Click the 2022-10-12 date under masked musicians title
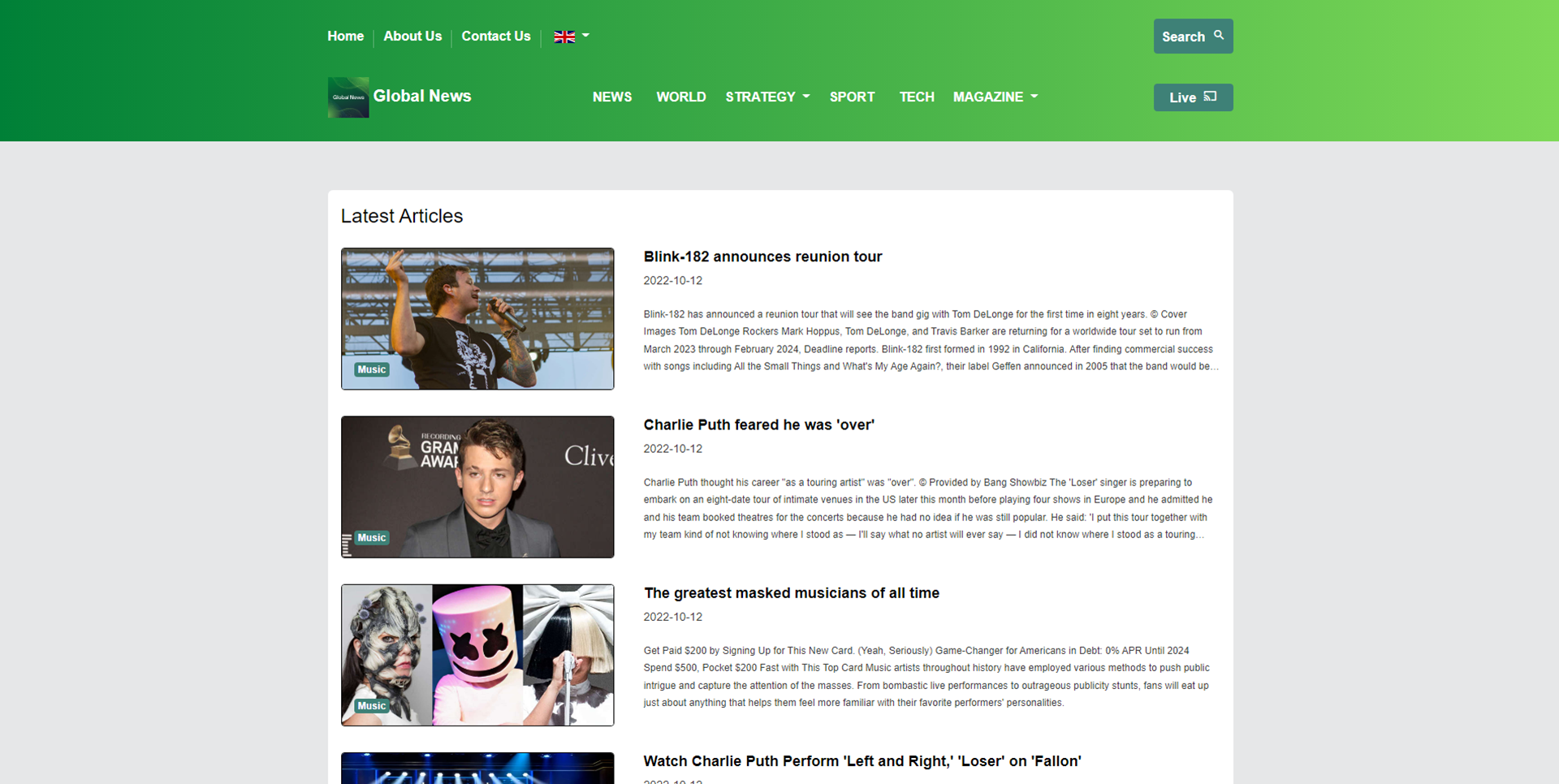Image resolution: width=1559 pixels, height=784 pixels. (673, 617)
